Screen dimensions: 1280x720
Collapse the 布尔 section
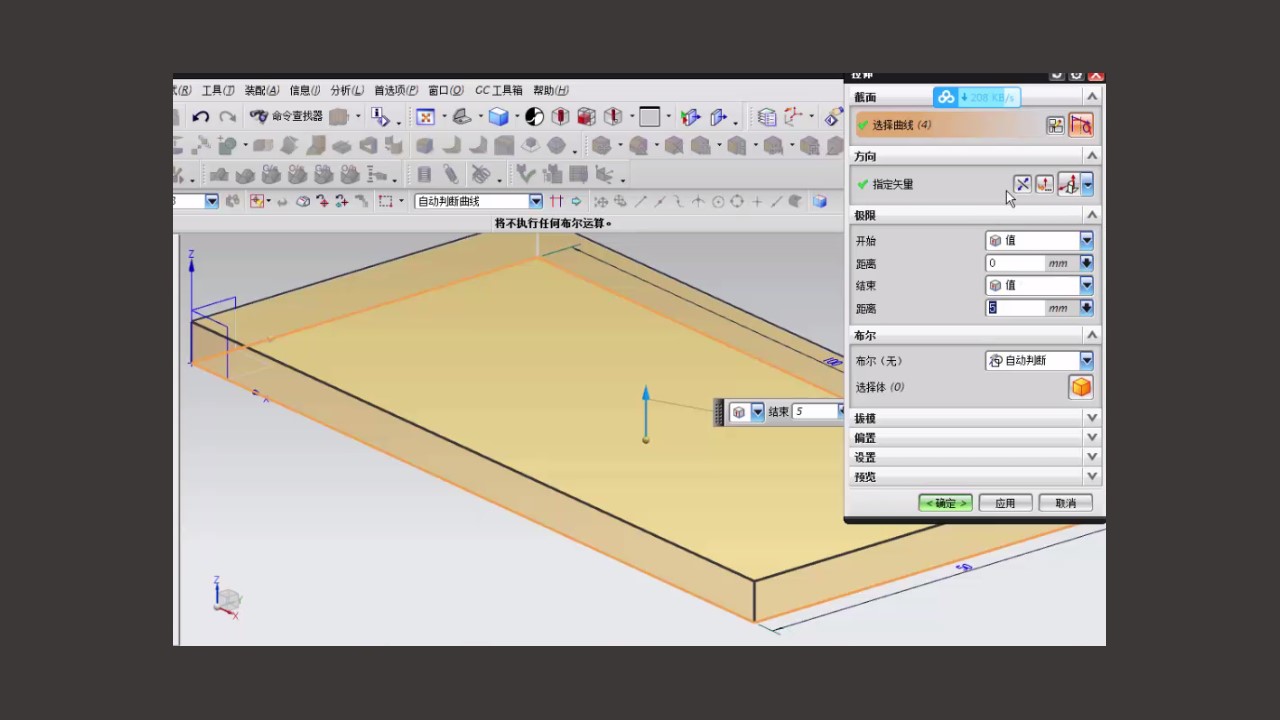pyautogui.click(x=1092, y=335)
